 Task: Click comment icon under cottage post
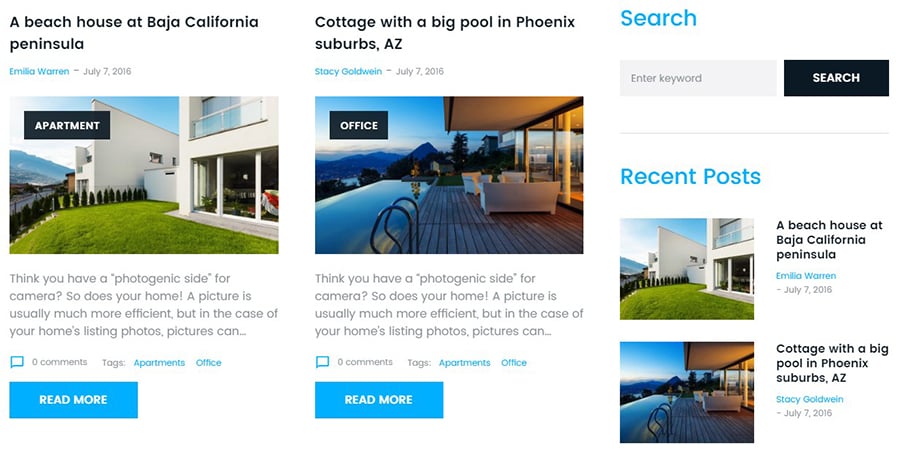322,362
